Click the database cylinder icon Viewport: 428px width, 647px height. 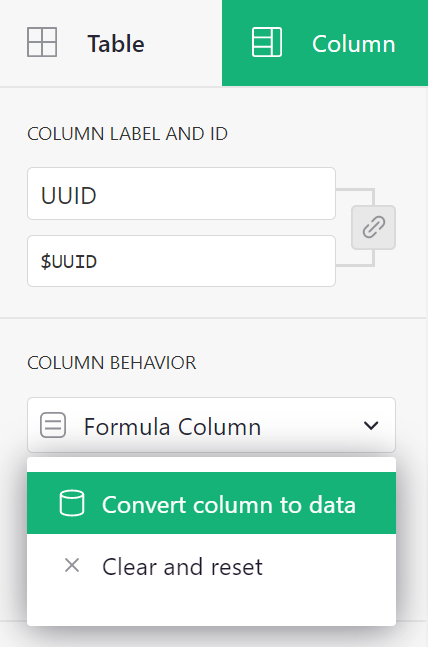(72, 503)
